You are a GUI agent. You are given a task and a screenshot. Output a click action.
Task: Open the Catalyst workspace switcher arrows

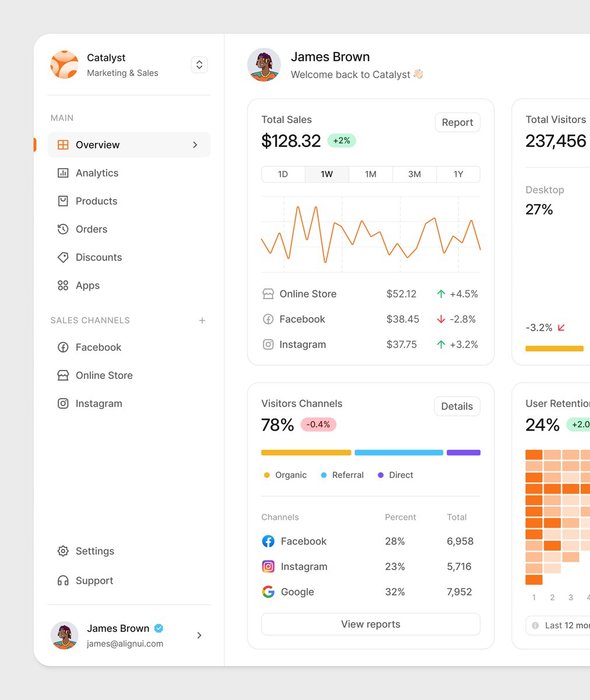click(x=199, y=65)
